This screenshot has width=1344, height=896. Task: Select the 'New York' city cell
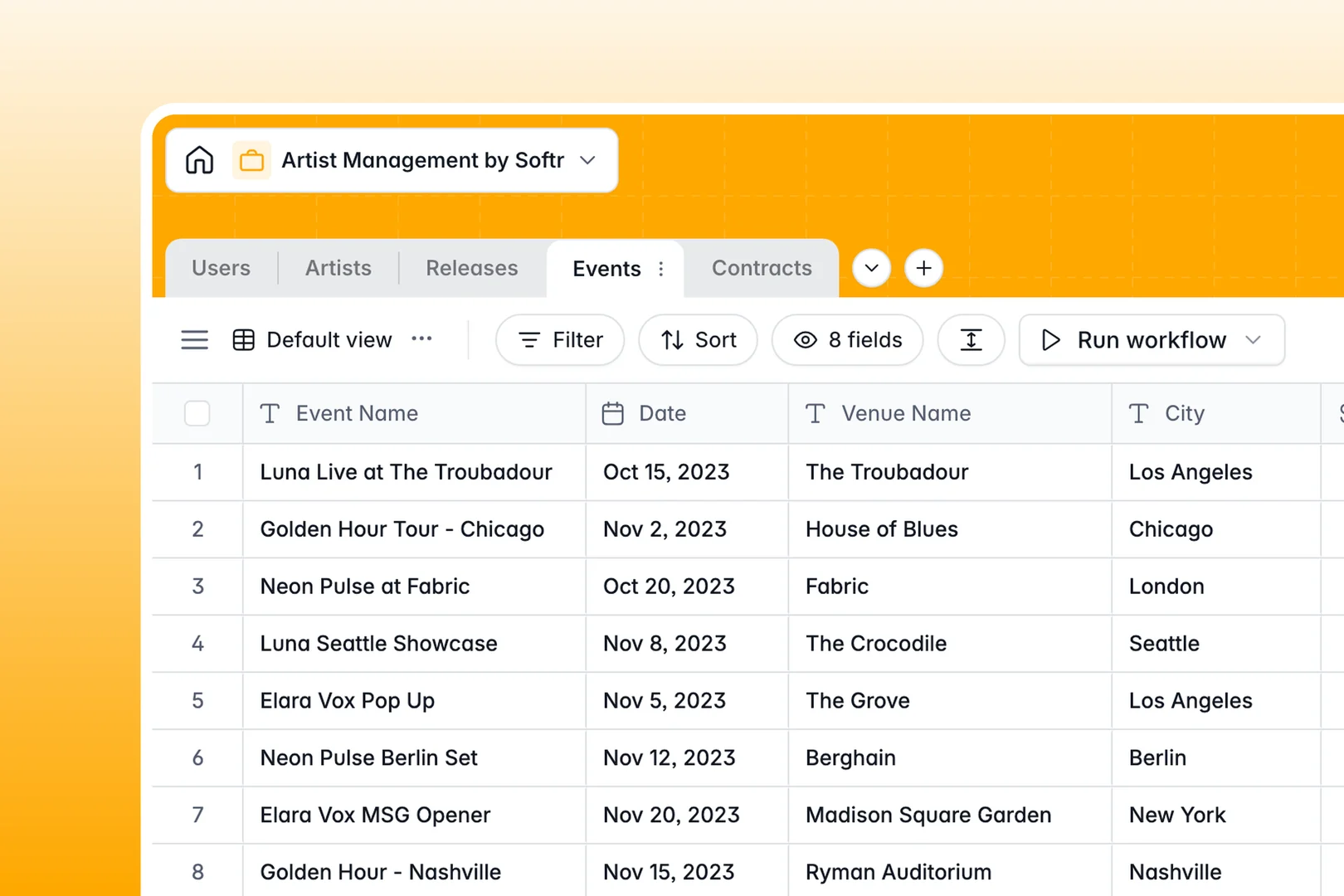[1215, 816]
